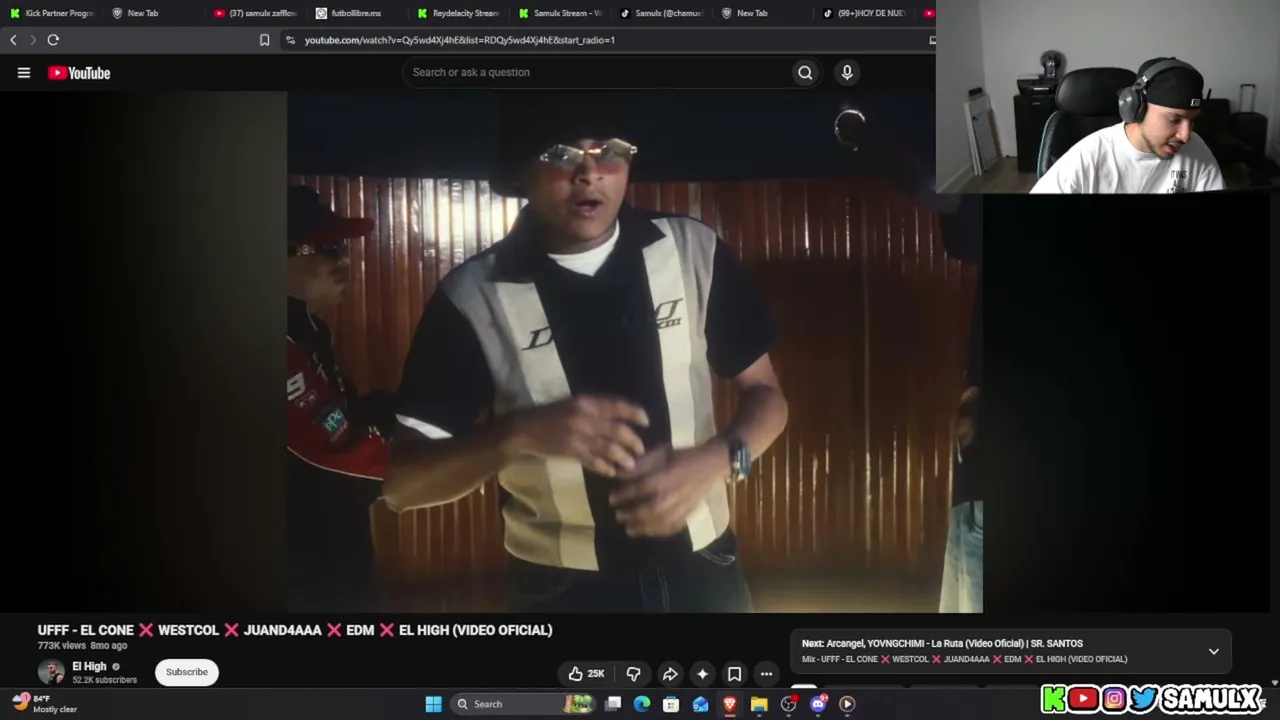Screen dimensions: 1280x720
Task: Click the YouTube search input field
Action: [598, 72]
